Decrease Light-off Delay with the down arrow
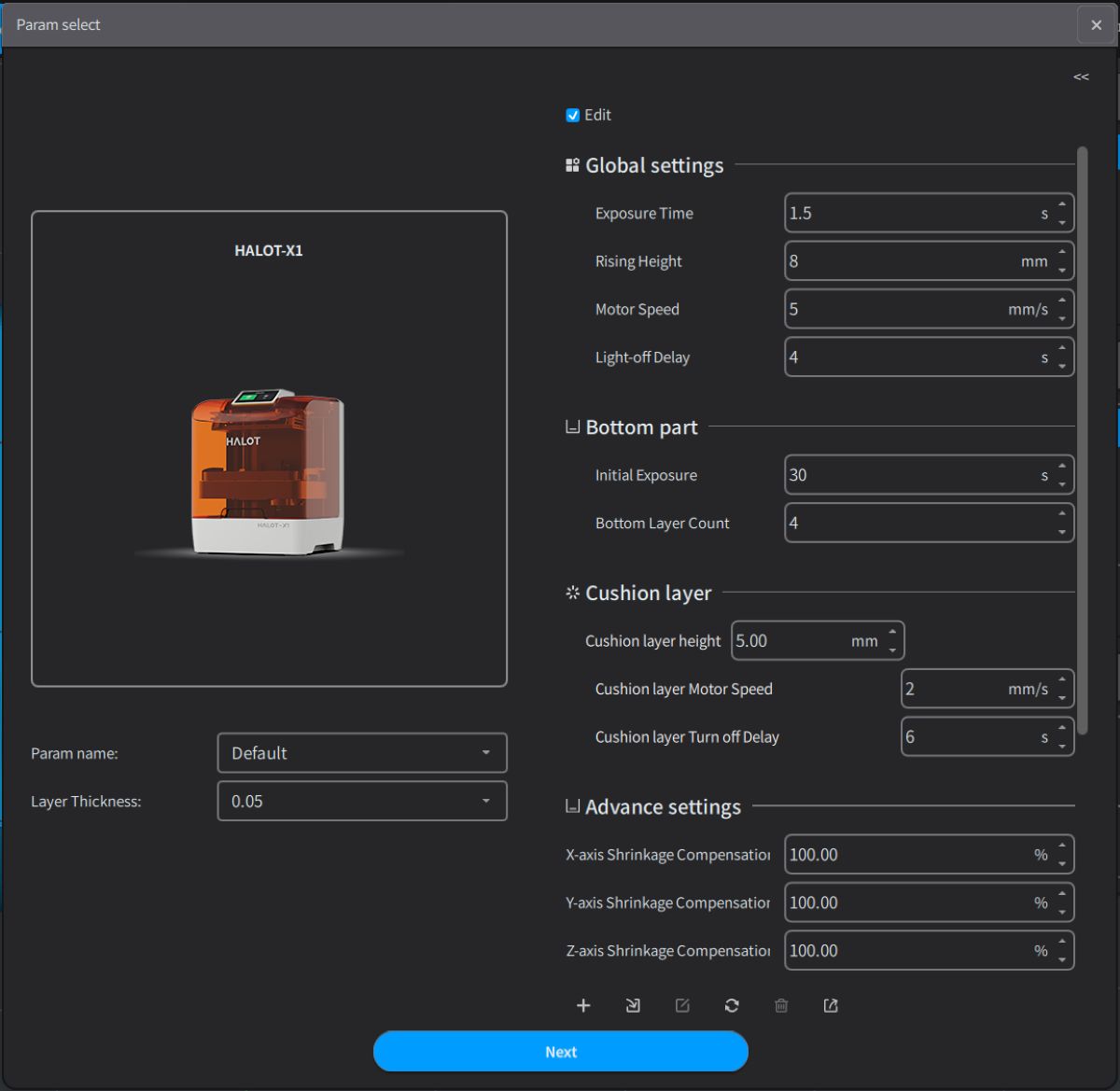Image resolution: width=1120 pixels, height=1091 pixels. click(x=1062, y=367)
